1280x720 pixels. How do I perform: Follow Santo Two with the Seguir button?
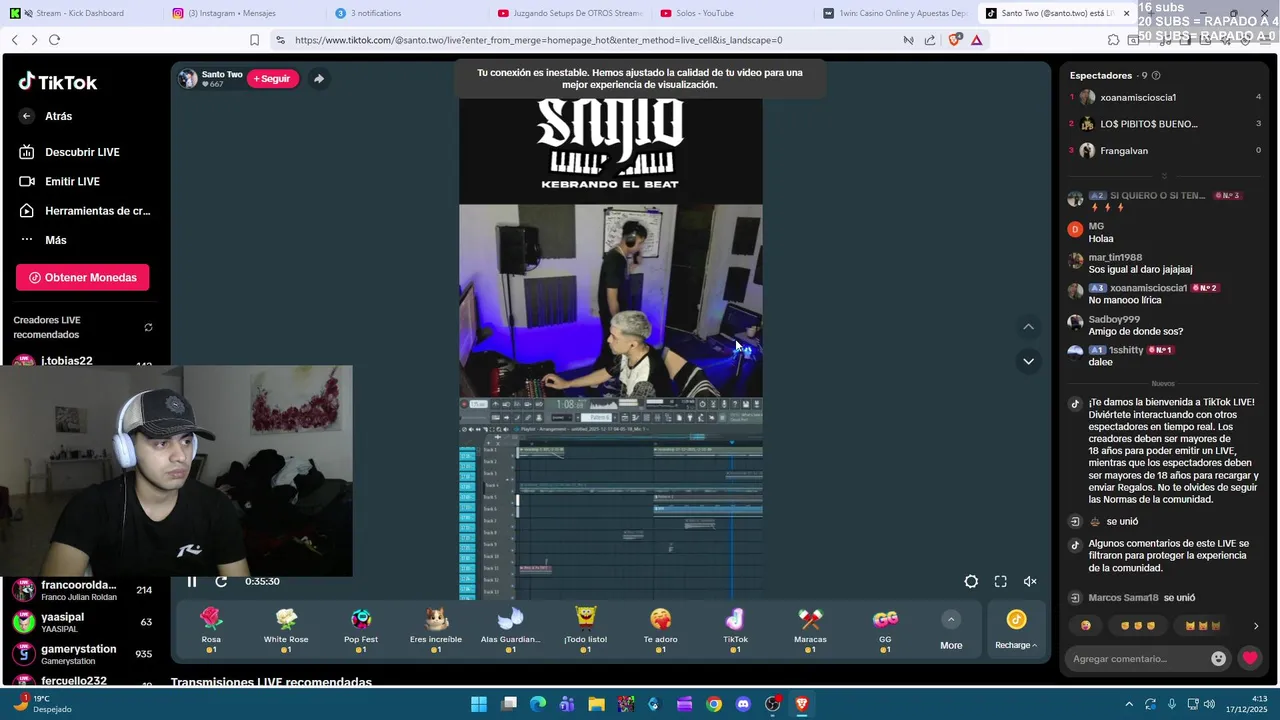click(272, 79)
